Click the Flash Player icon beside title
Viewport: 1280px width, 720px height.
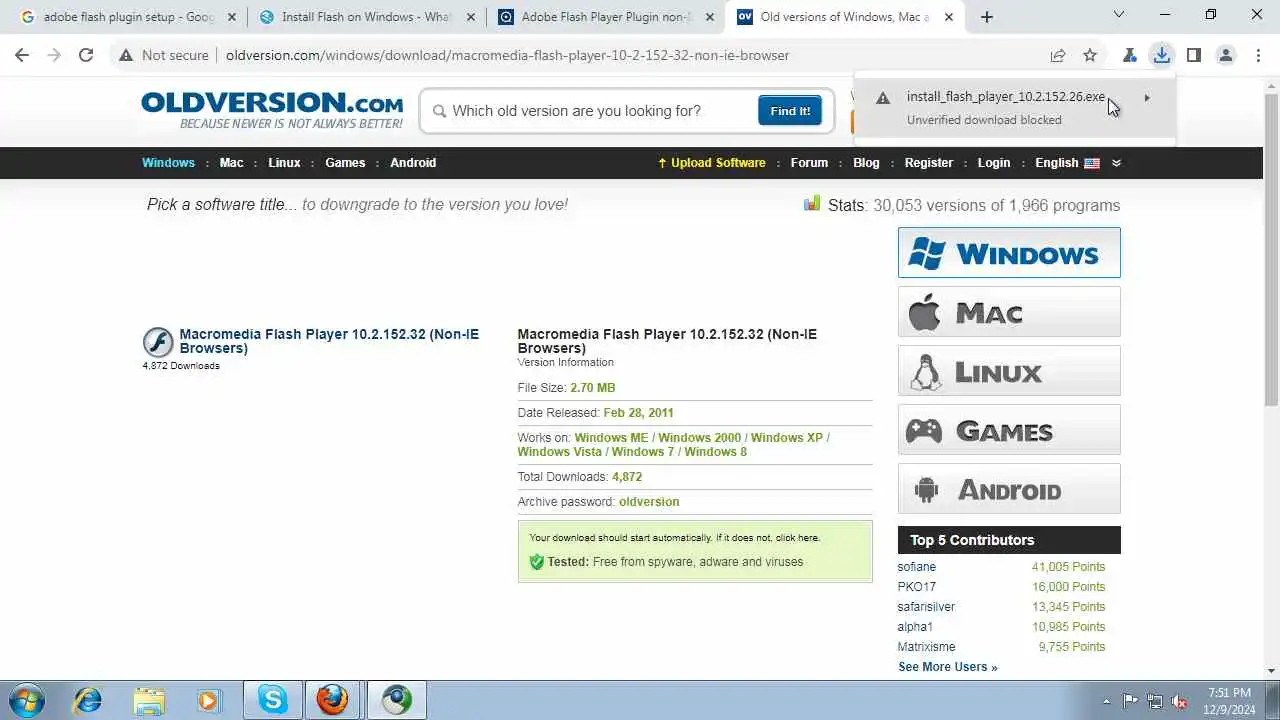coord(158,342)
